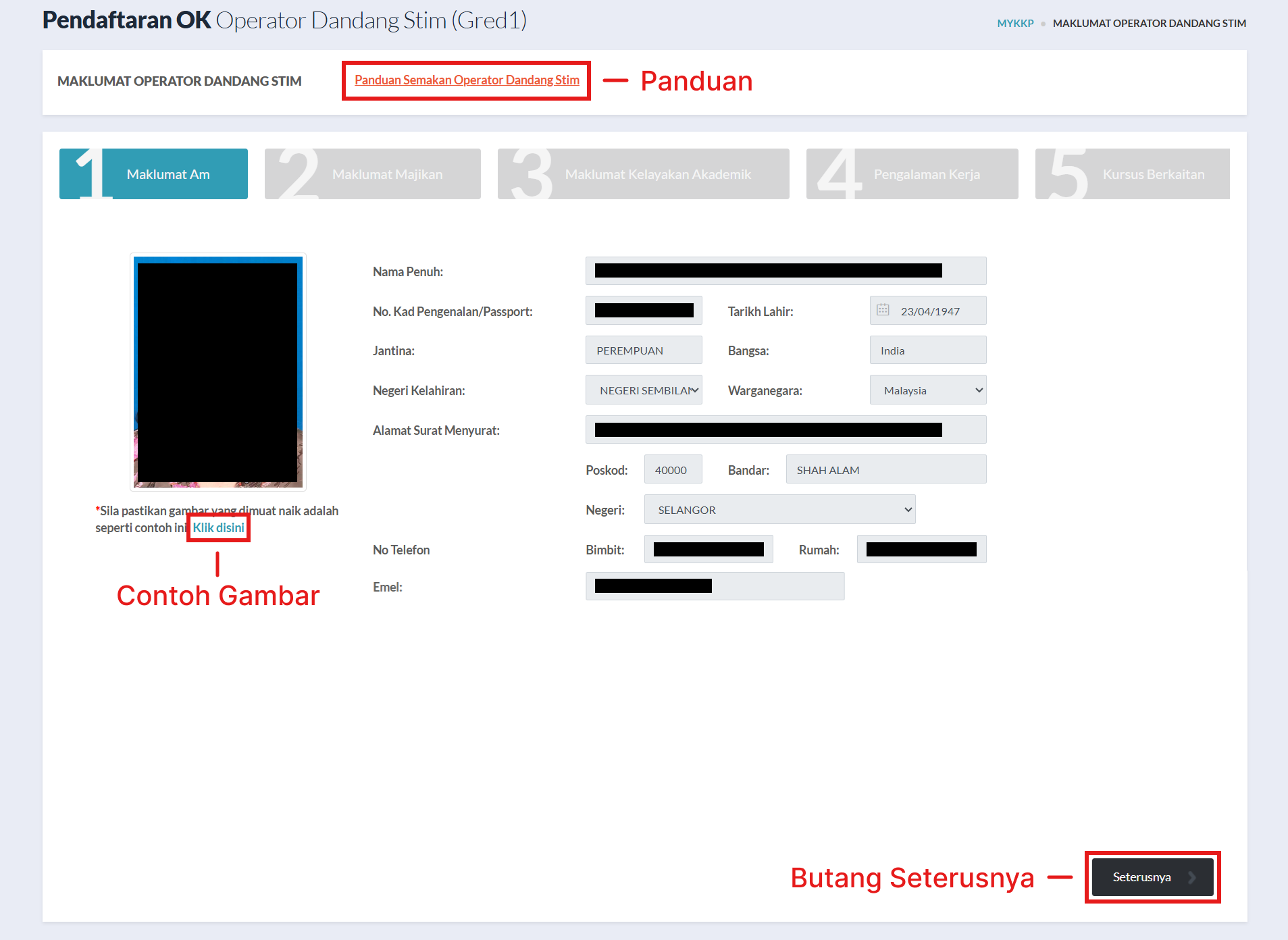1288x940 pixels.
Task: Select the Emel input field
Action: click(715, 586)
